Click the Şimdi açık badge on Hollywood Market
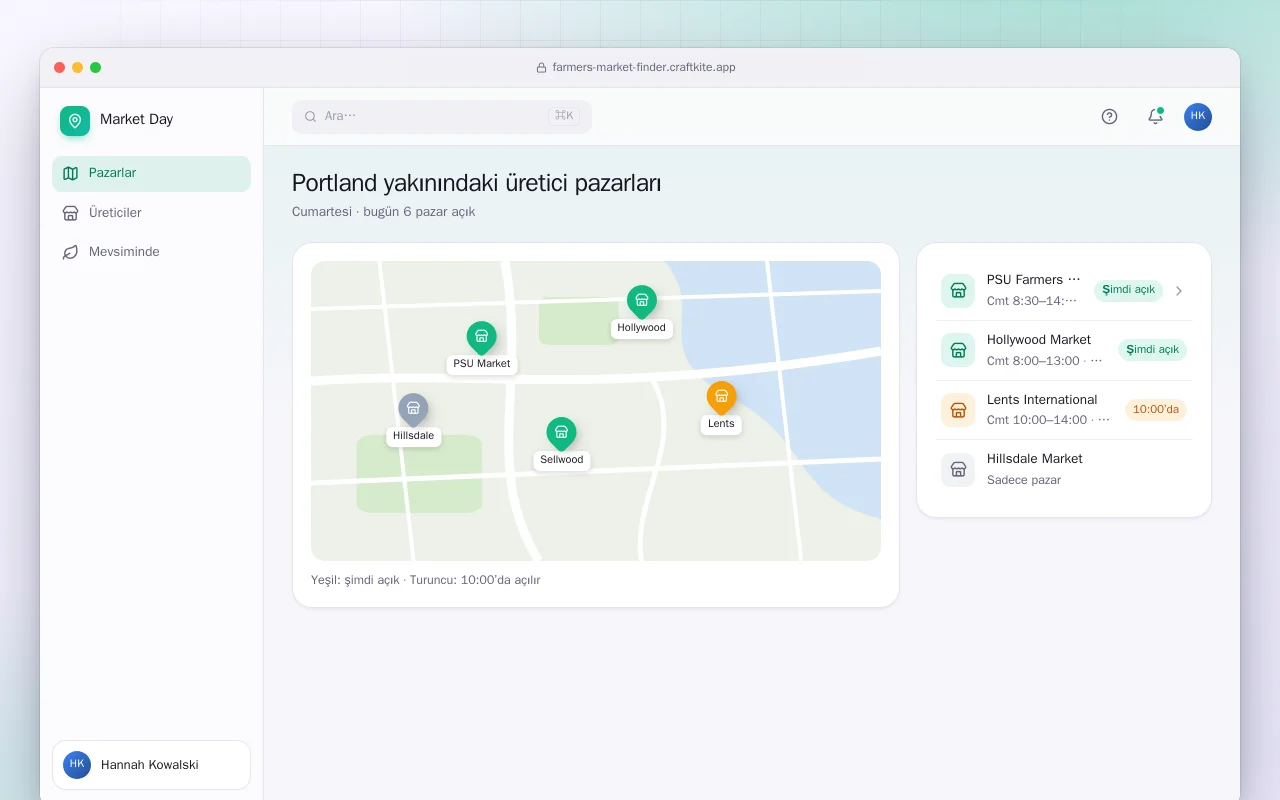This screenshot has width=1280, height=800. (1152, 350)
